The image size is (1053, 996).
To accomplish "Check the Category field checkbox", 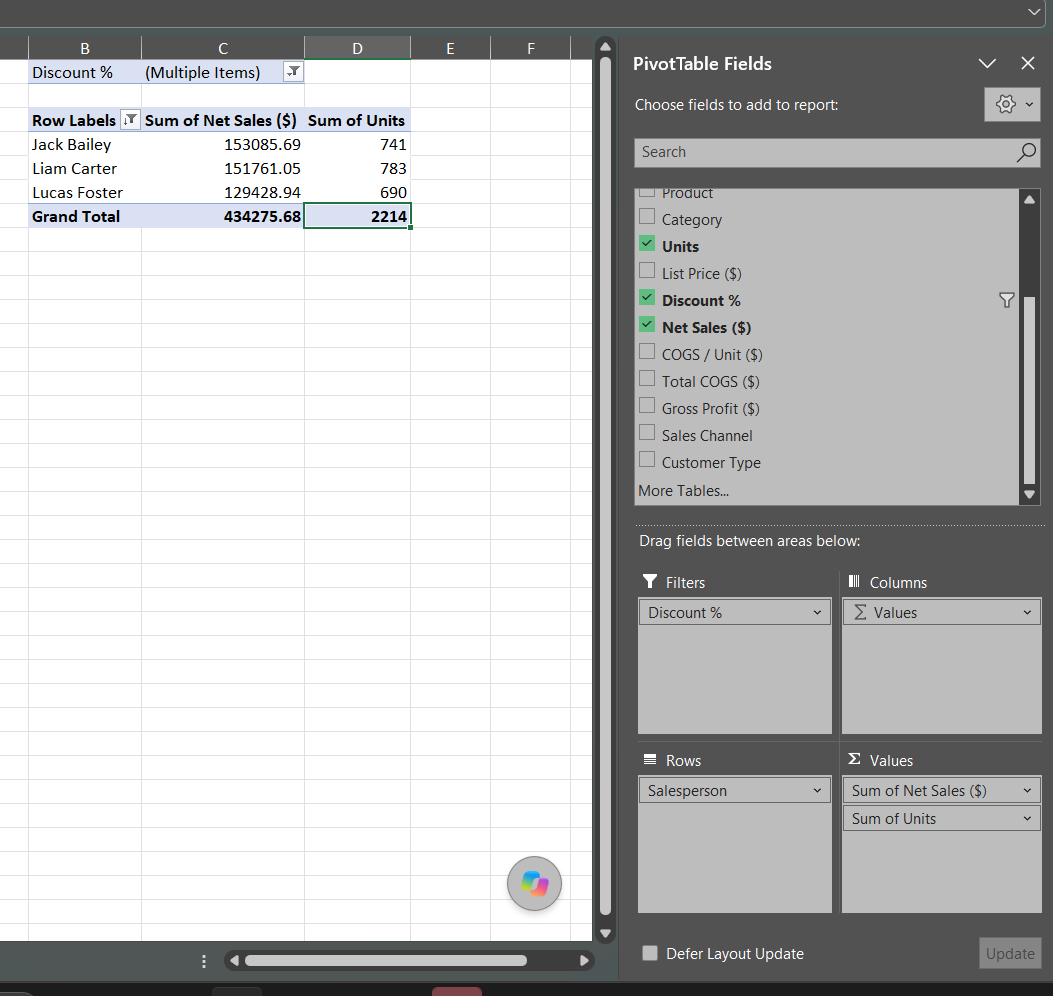I will tap(647, 217).
